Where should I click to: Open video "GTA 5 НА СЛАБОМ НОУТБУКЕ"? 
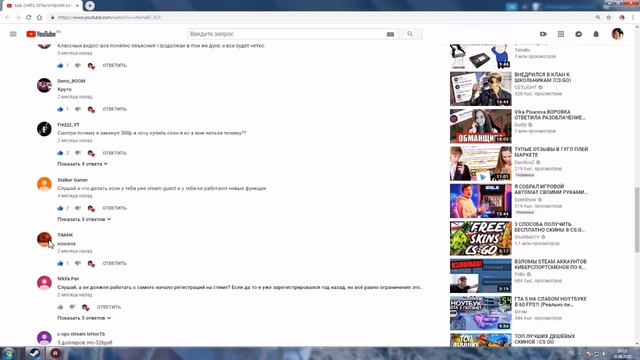tap(550, 302)
